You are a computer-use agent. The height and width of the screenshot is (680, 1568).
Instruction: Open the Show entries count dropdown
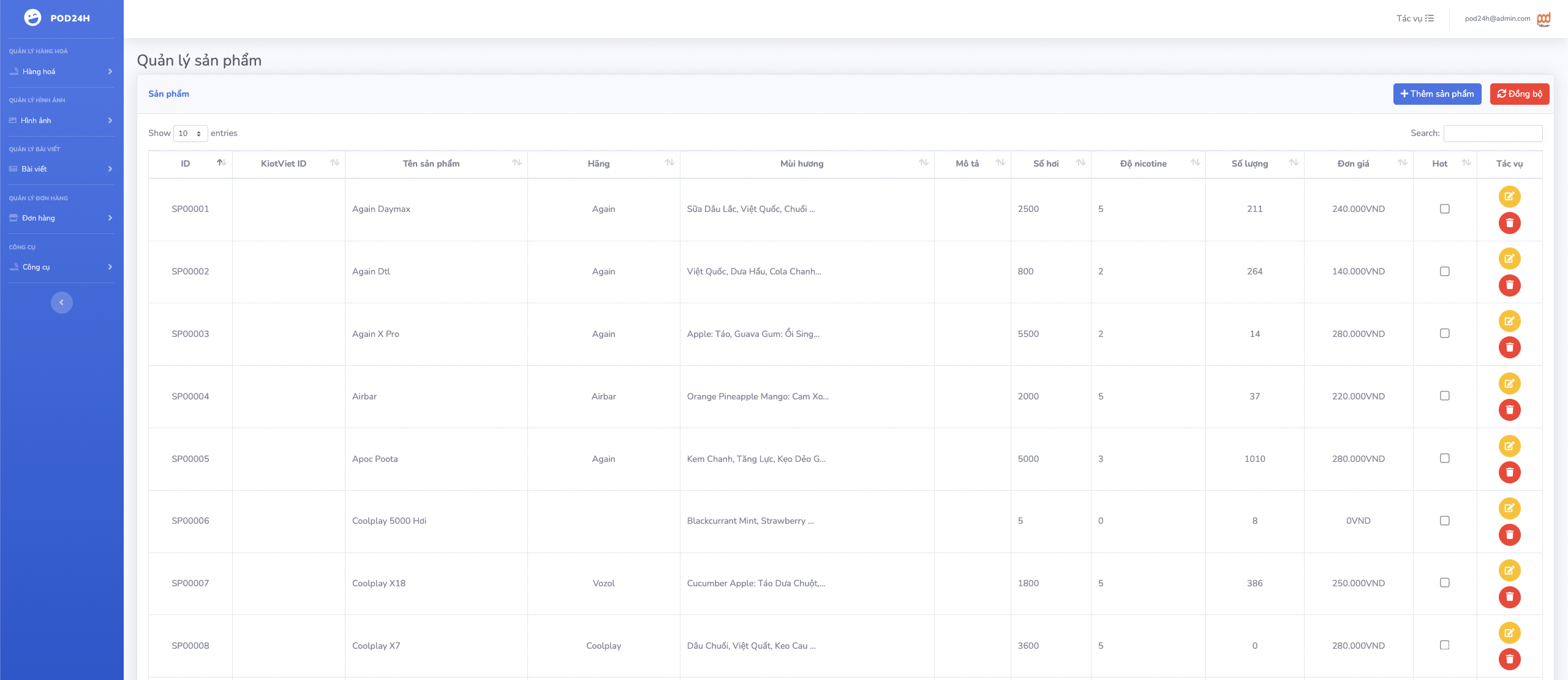190,134
